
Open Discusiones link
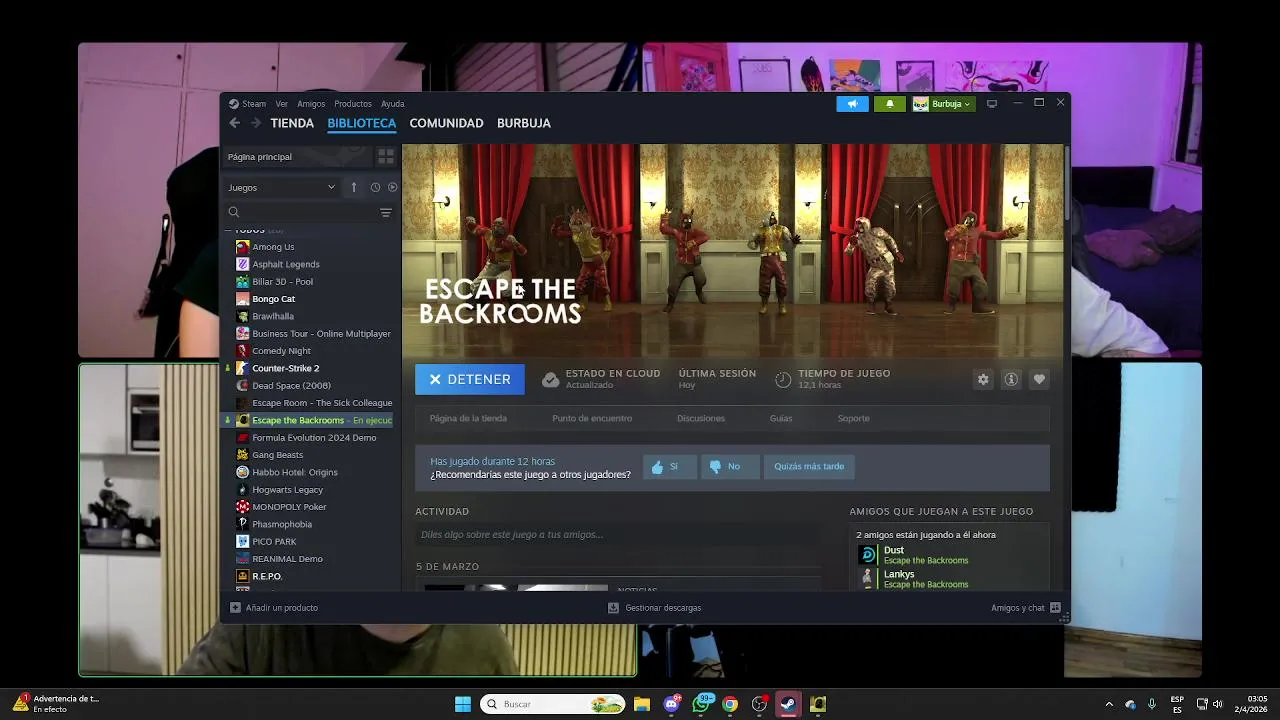pyautogui.click(x=701, y=418)
